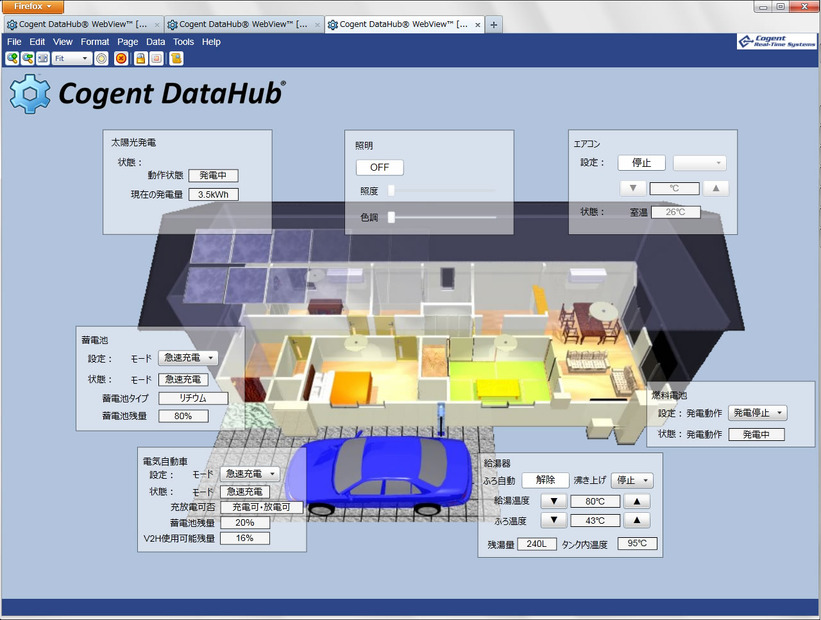Viewport: 821px width, 620px height.
Task: Click the 色調 color tone slider handle
Action: coord(391,217)
